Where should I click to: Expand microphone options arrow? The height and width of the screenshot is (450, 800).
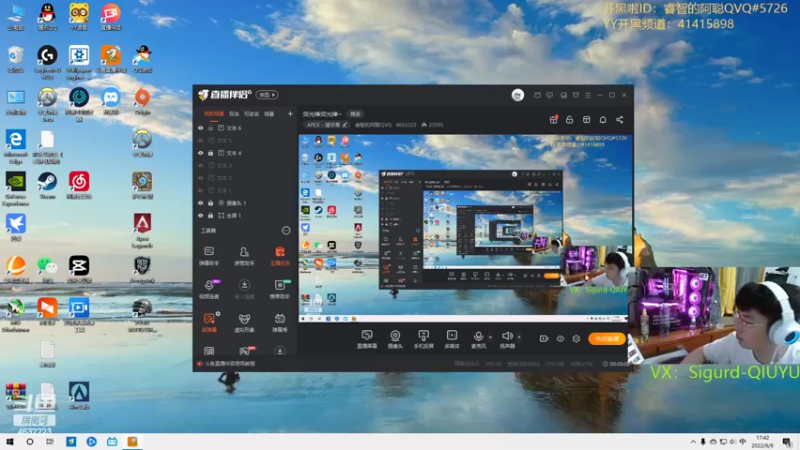point(490,337)
